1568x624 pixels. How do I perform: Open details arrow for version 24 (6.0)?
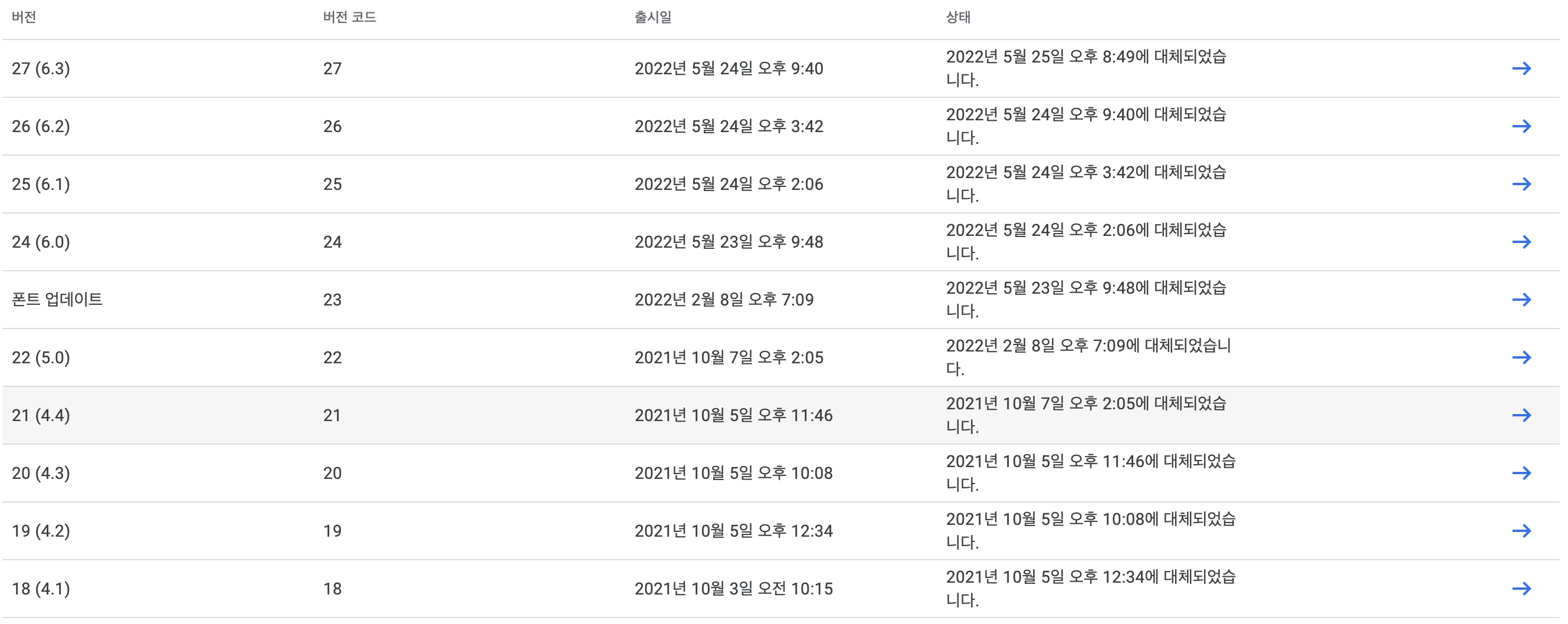click(x=1524, y=242)
